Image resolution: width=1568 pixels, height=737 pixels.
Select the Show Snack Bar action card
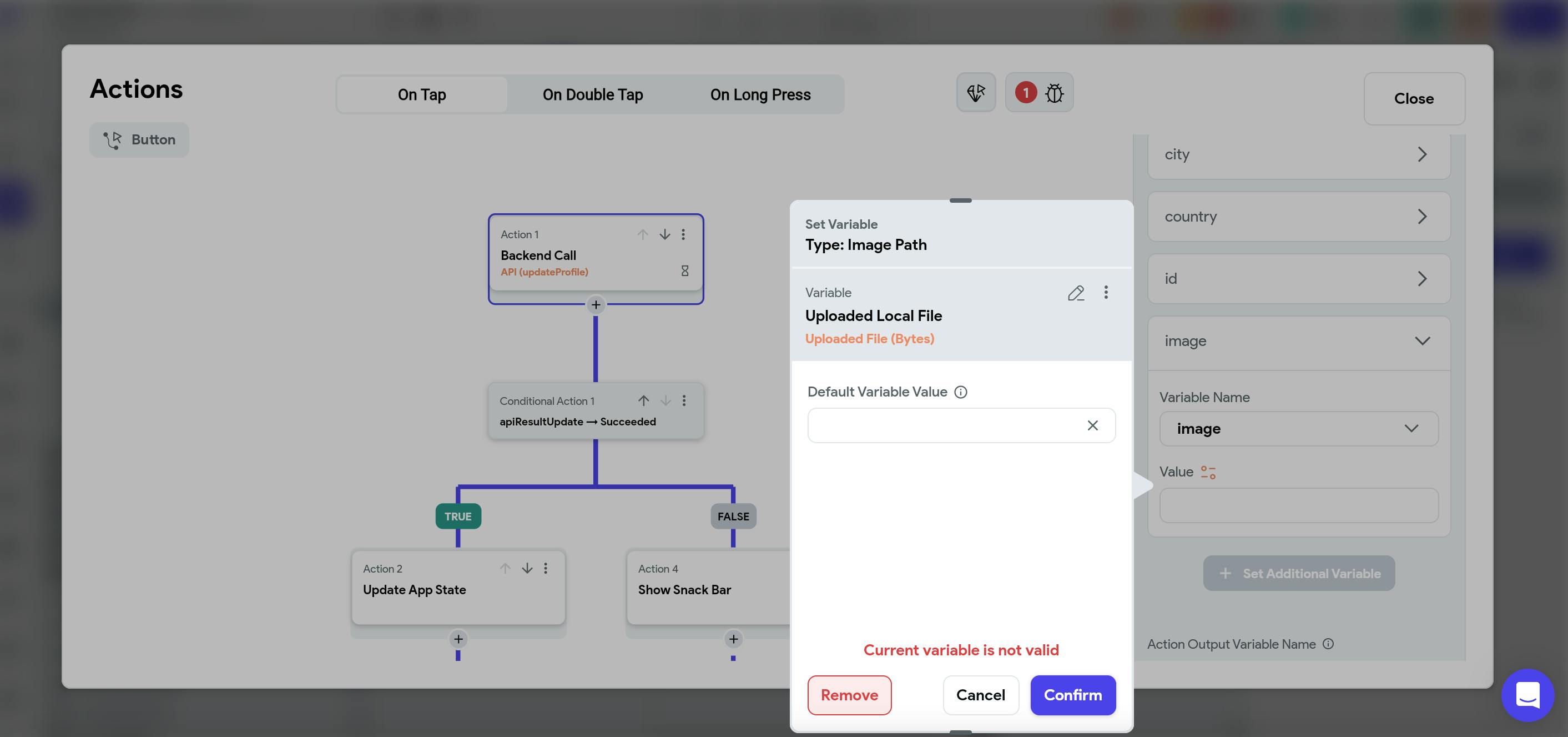tap(709, 587)
